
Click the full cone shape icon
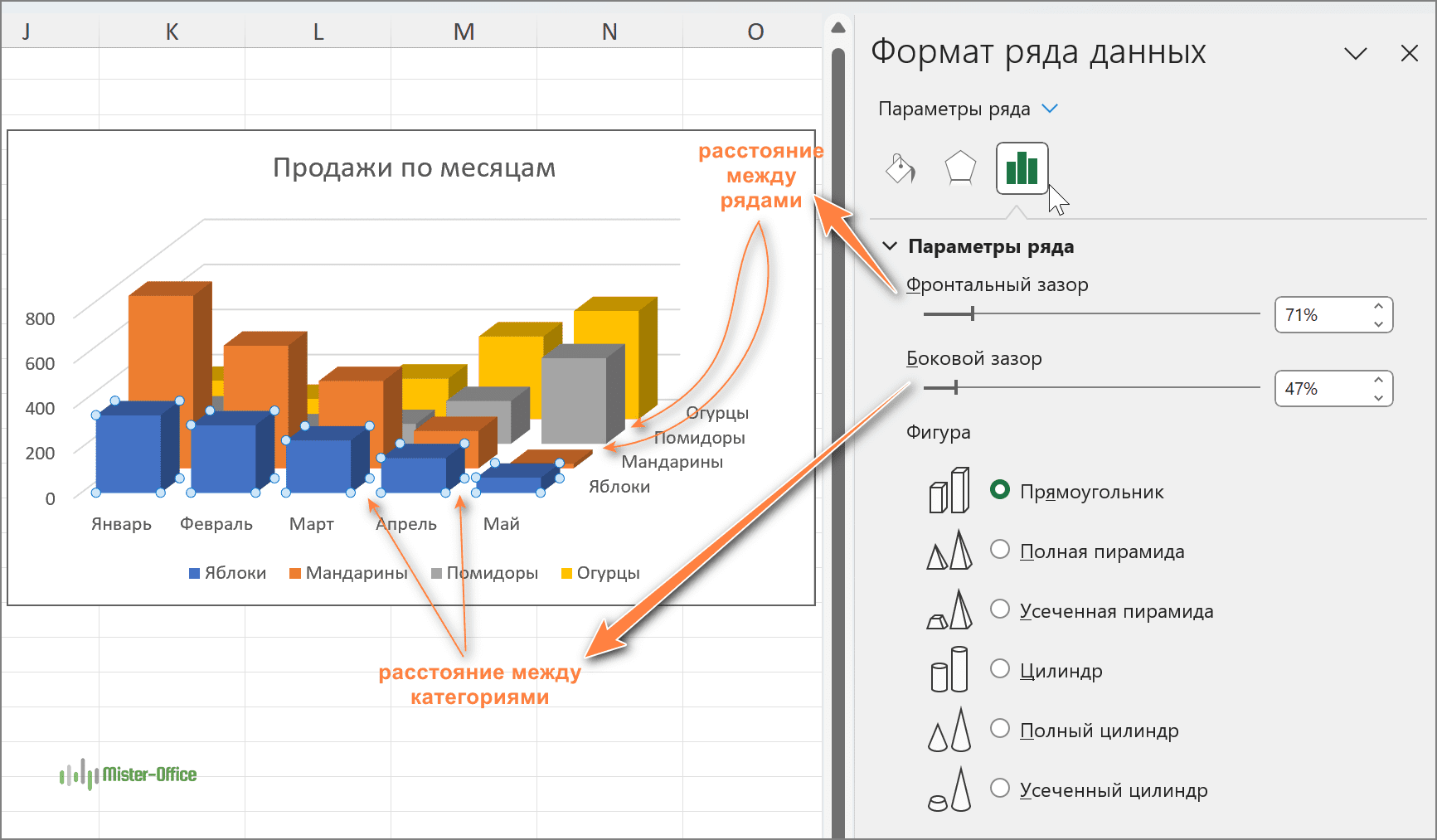click(x=949, y=730)
